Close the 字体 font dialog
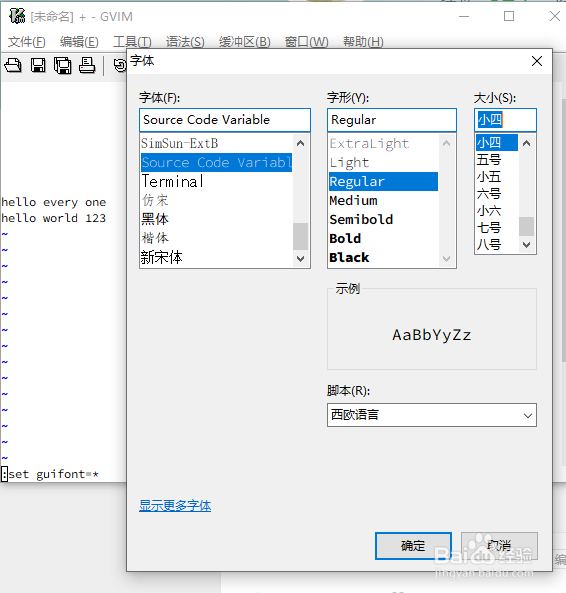This screenshot has width=566, height=593. click(537, 61)
